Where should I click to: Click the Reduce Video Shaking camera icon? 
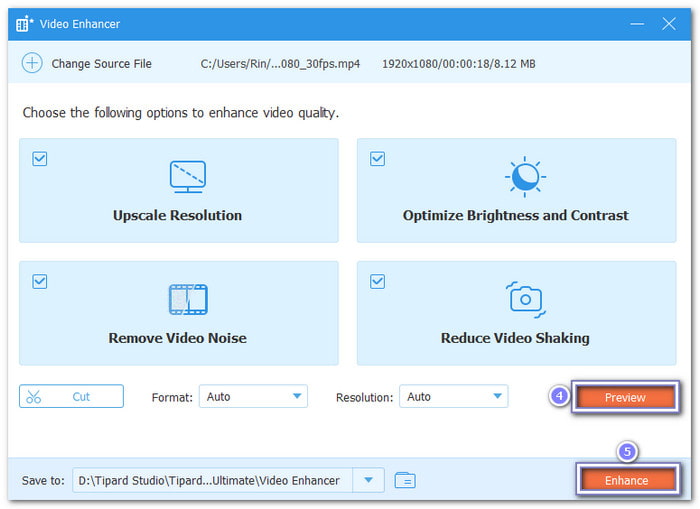pos(525,300)
